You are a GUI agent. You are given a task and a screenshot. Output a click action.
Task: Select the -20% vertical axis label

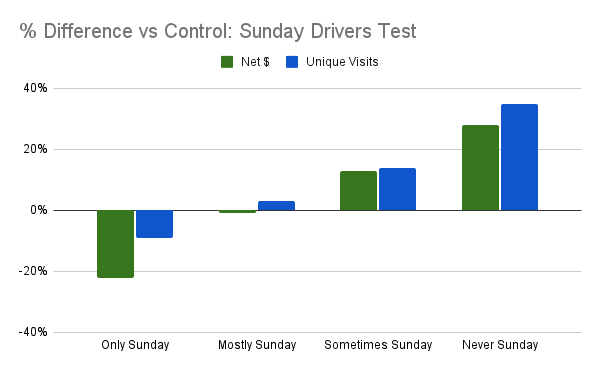[33, 271]
